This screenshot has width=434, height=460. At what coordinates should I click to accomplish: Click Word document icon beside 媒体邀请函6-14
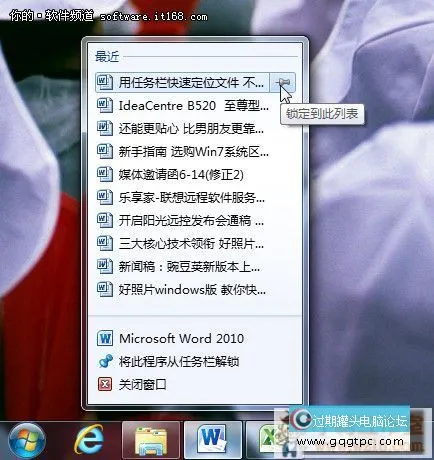(x=105, y=175)
